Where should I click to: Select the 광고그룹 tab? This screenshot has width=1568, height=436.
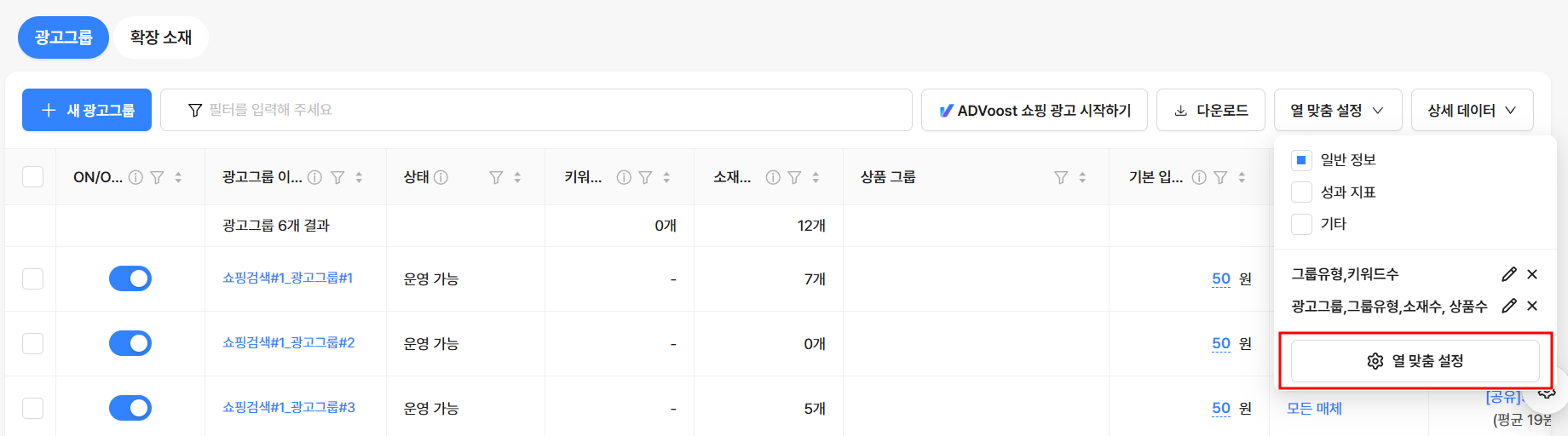click(63, 37)
